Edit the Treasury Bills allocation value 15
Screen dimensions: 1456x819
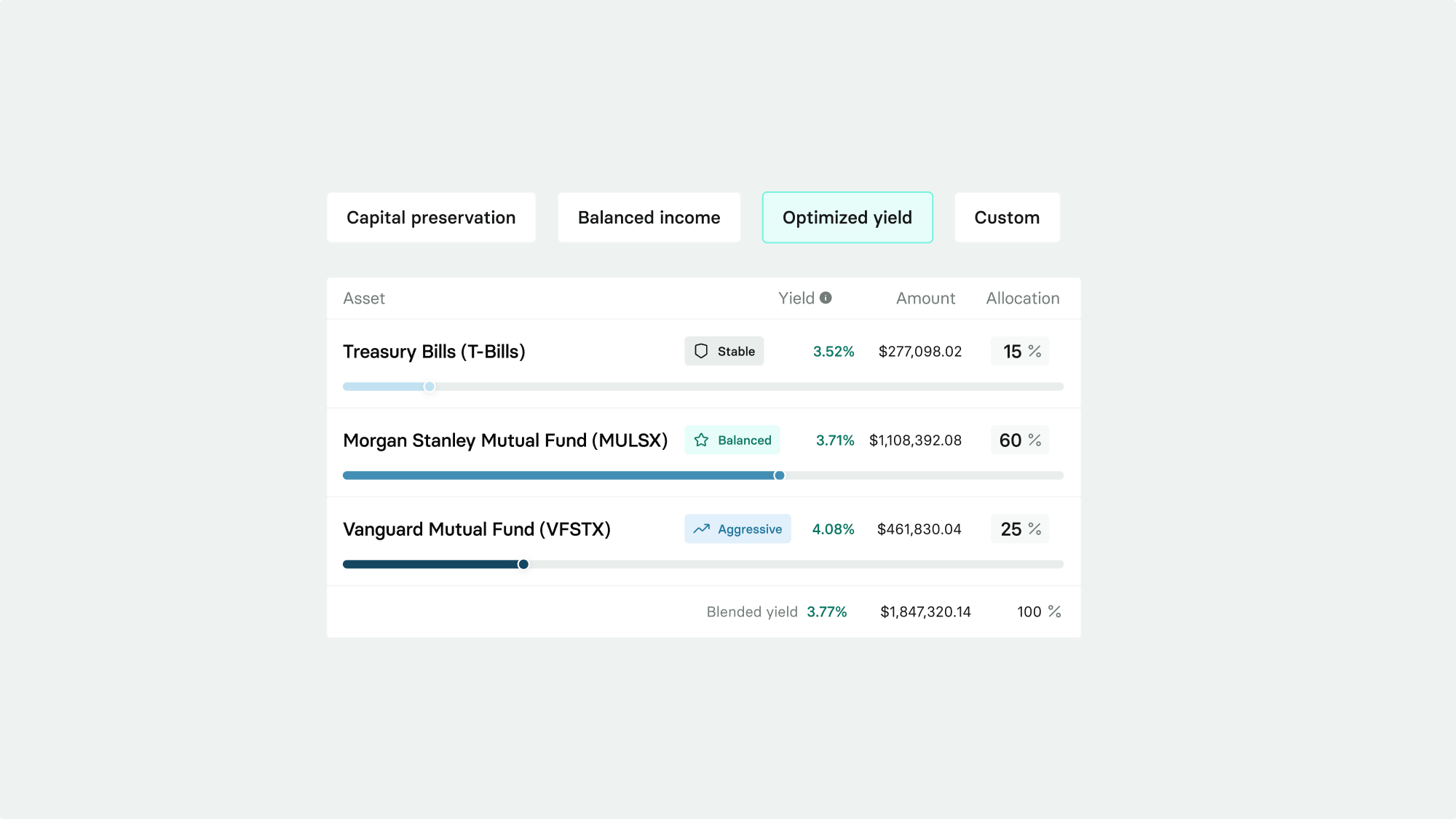(1012, 352)
